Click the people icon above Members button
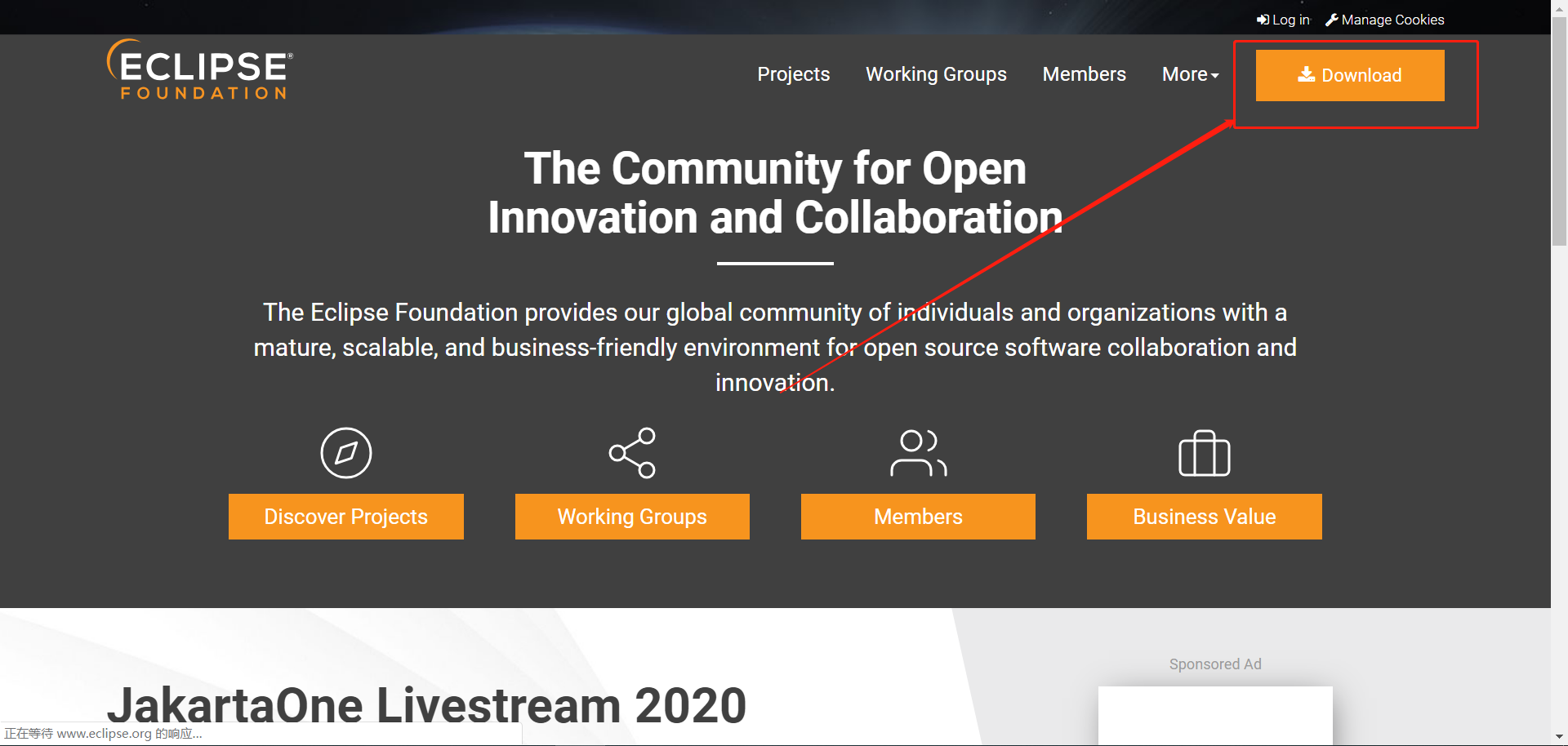Image resolution: width=1568 pixels, height=746 pixels. [918, 453]
